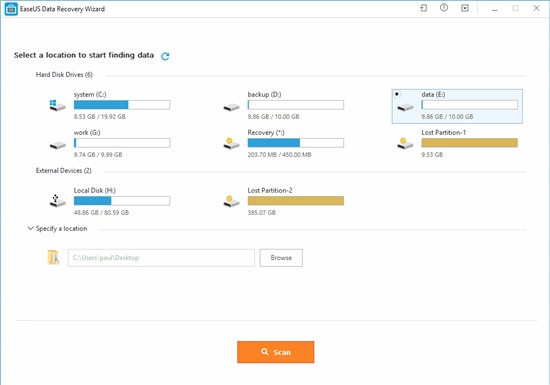
Task: Click '9.53 GB' size text
Action: click(432, 155)
